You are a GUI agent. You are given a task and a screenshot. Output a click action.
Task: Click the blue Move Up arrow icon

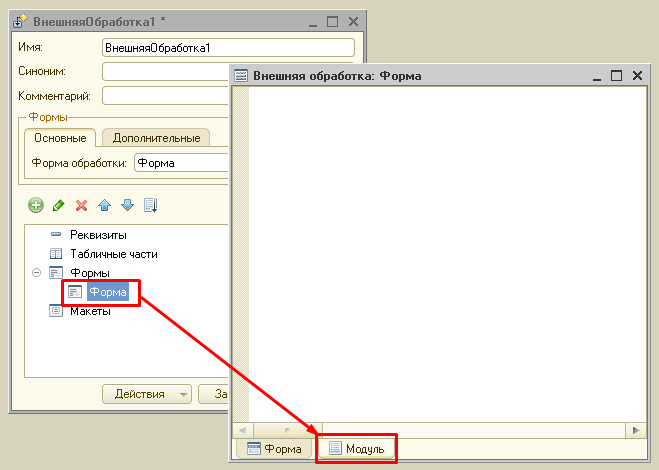(104, 205)
